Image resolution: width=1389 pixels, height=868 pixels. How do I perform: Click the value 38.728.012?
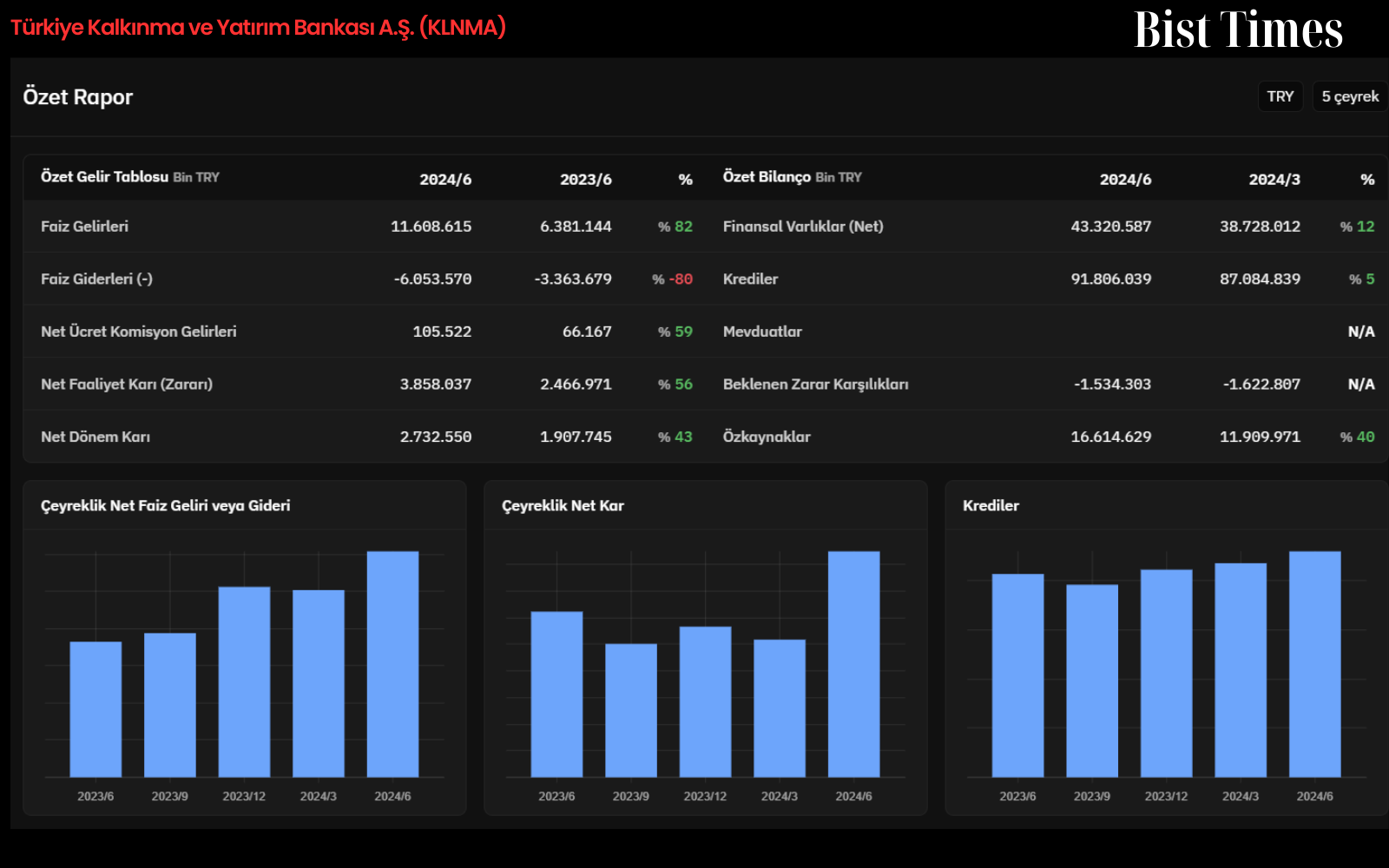click(1260, 227)
